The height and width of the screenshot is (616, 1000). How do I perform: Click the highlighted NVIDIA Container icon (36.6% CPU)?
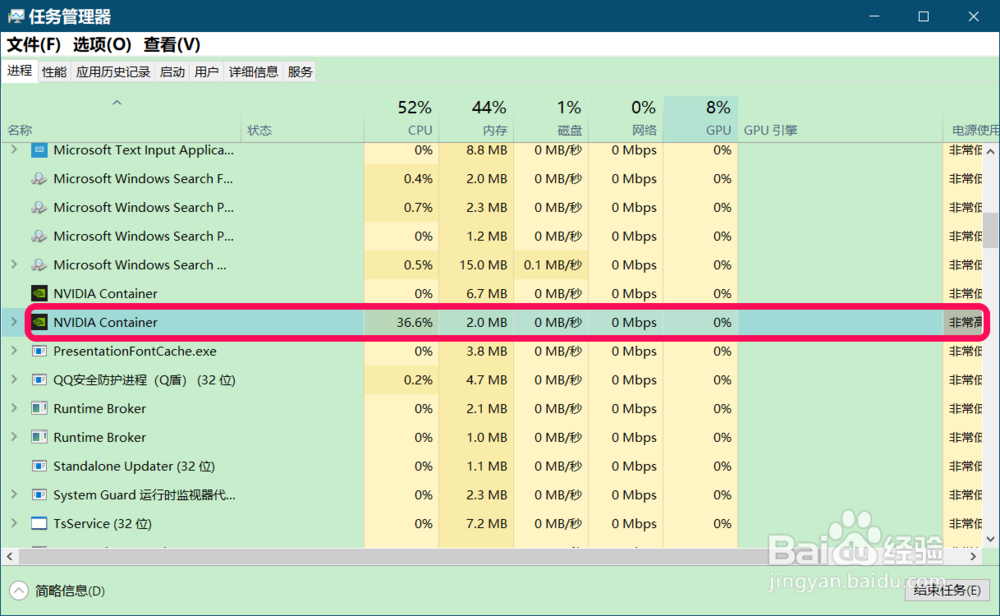pos(39,322)
